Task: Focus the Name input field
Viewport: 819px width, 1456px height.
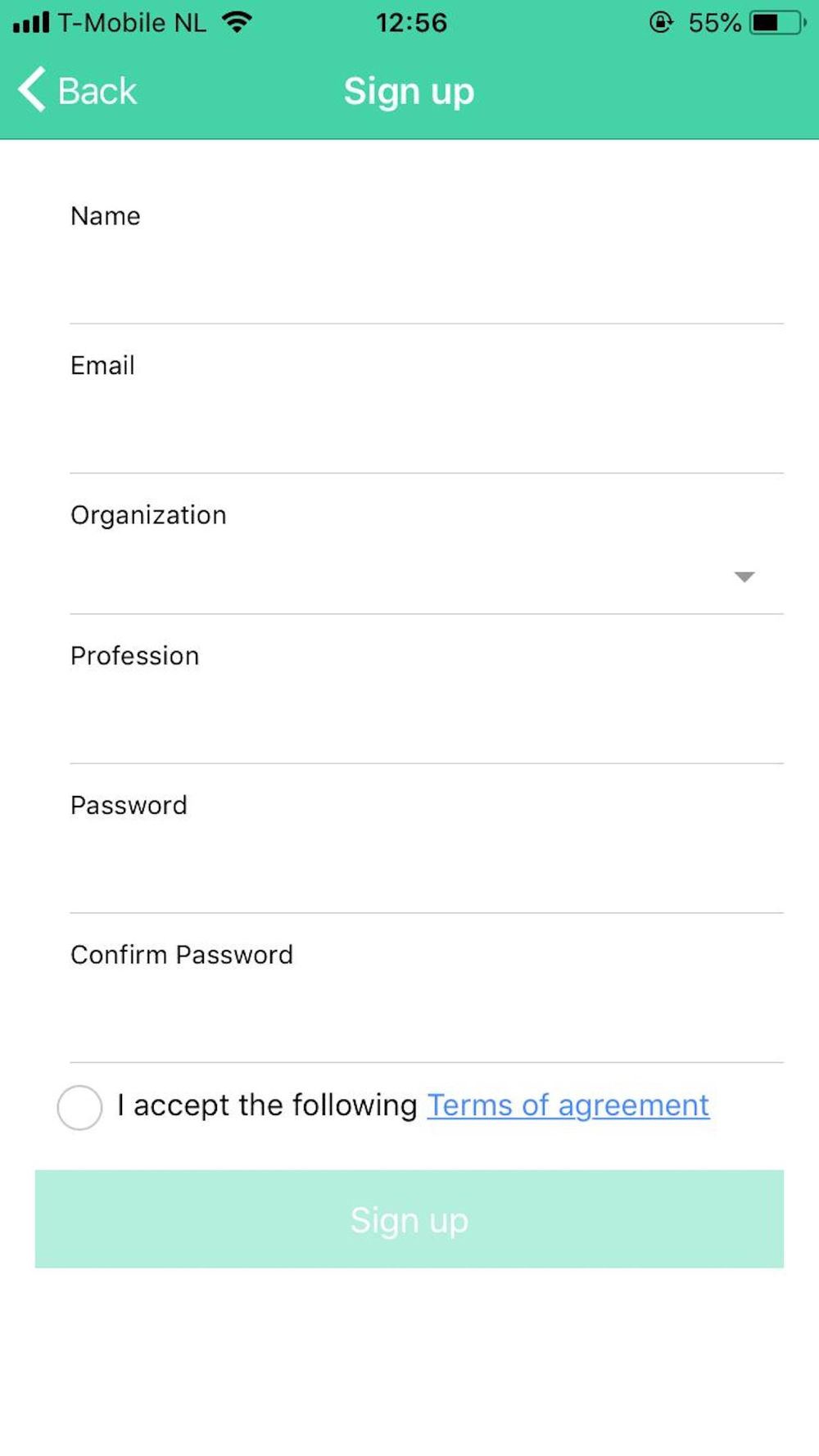Action: click(x=426, y=278)
